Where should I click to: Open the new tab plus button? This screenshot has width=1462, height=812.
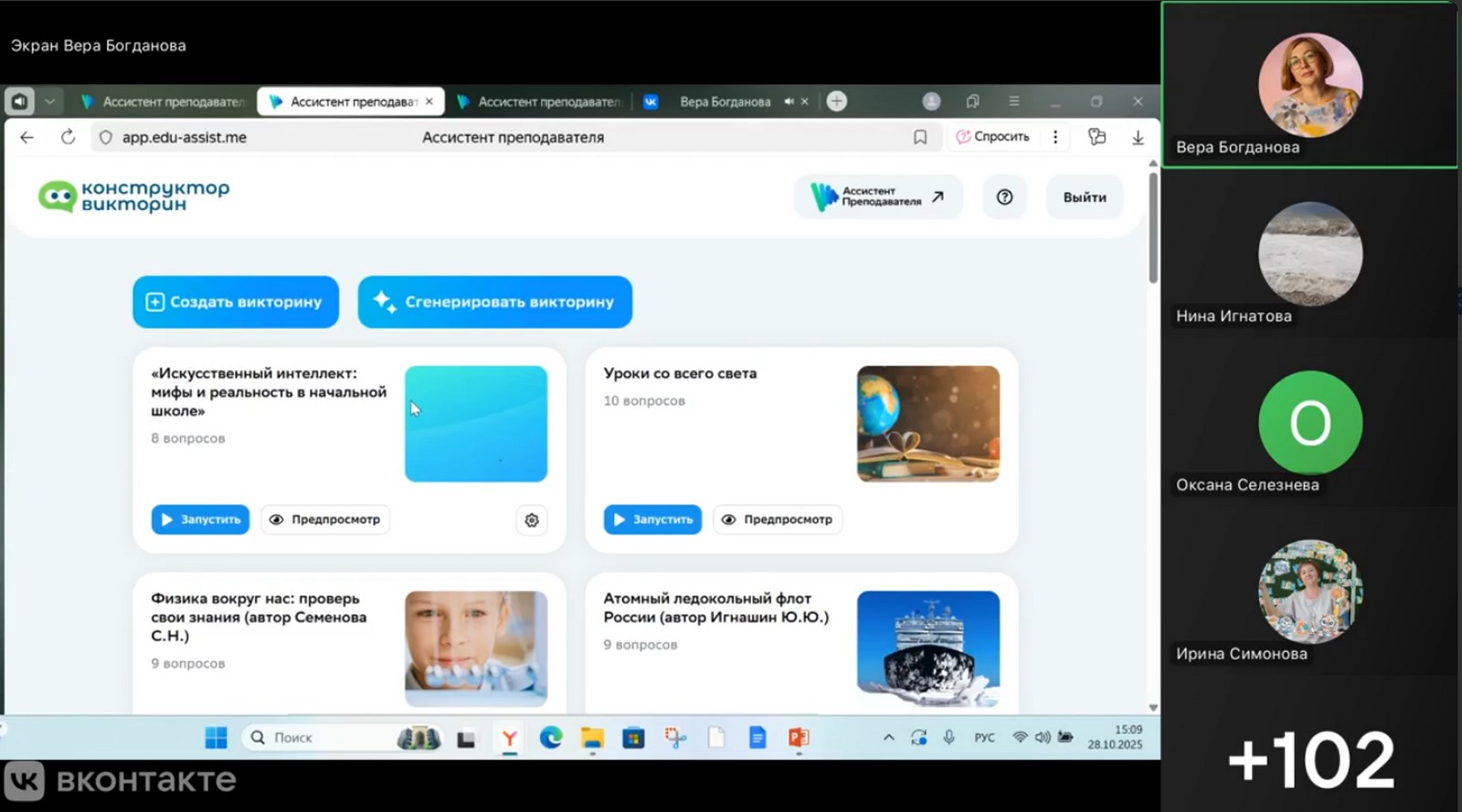pos(837,101)
